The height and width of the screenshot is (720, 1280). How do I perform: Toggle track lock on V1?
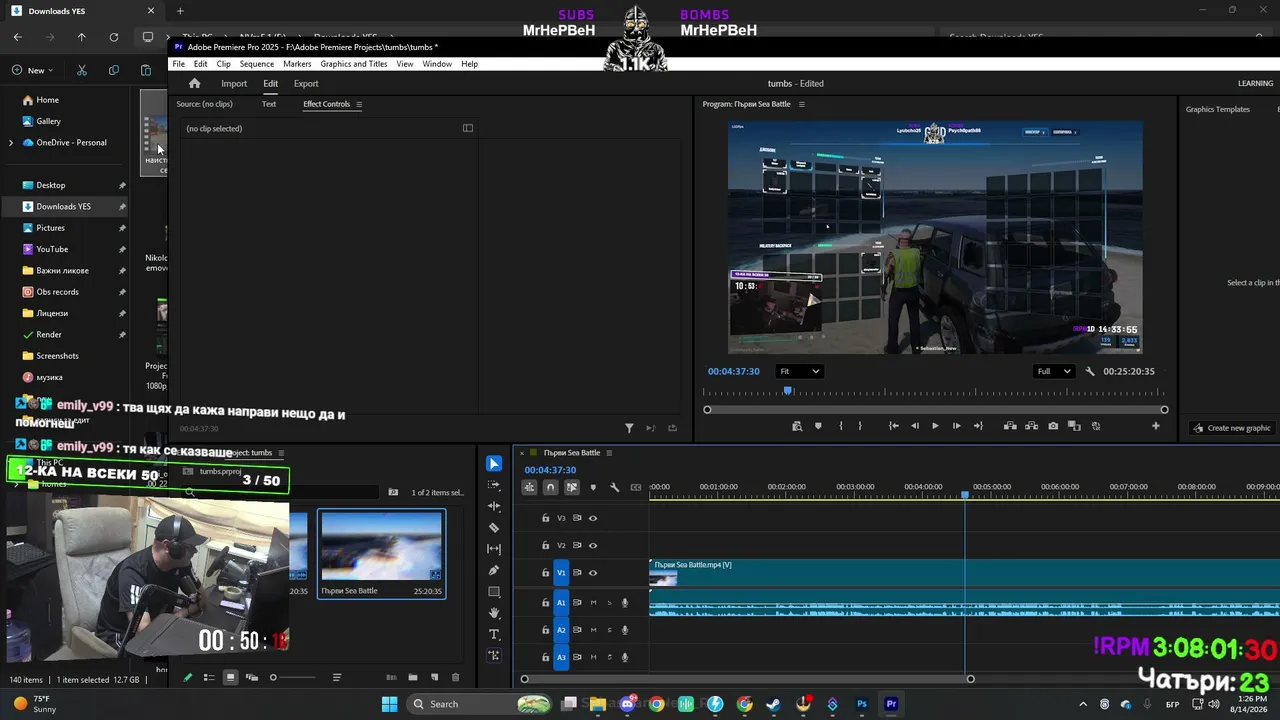pyautogui.click(x=545, y=573)
